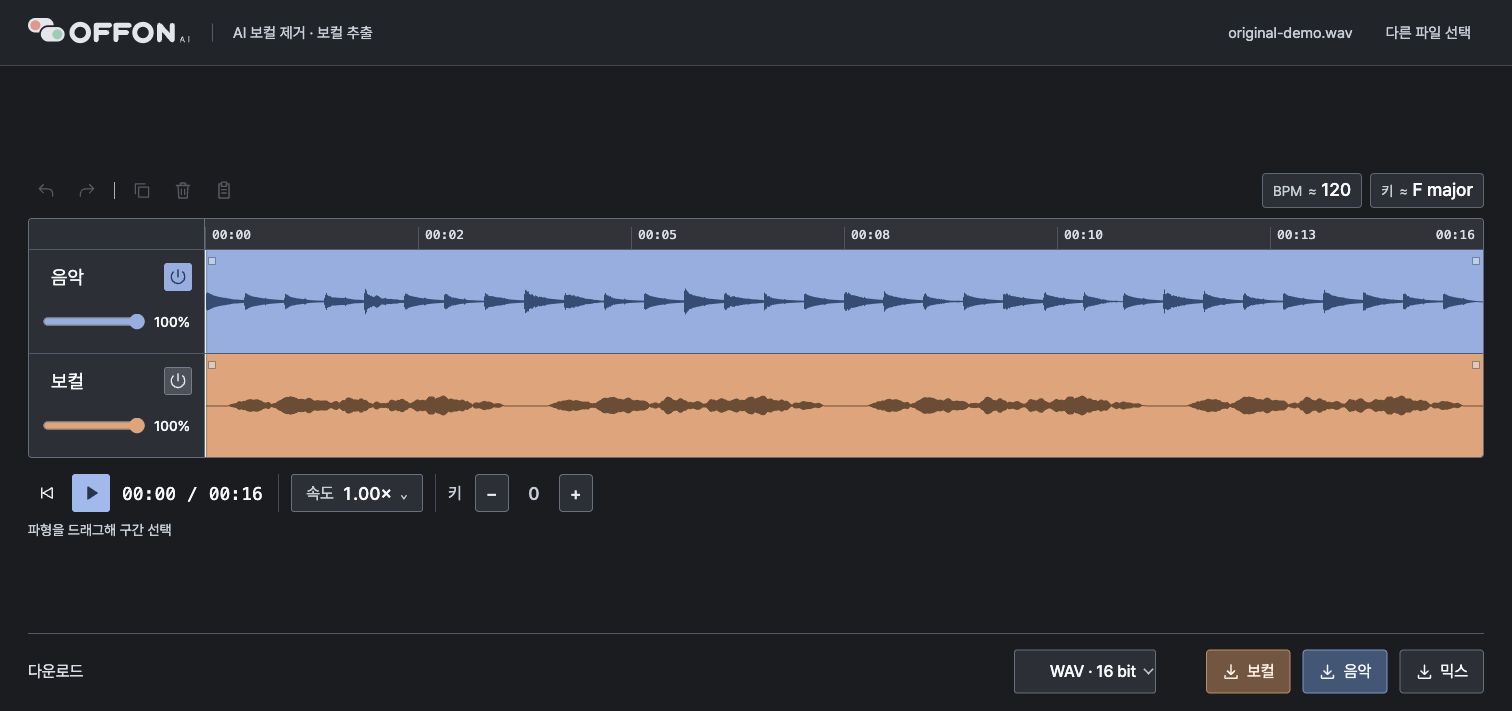Open the 속도 1.00× dropdown
1512x711 pixels.
(357, 493)
